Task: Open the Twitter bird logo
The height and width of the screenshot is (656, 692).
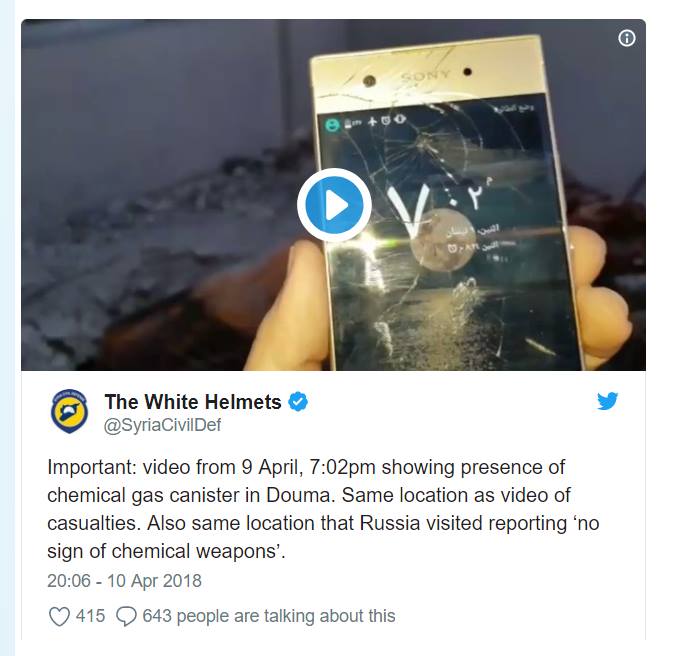Action: point(608,401)
